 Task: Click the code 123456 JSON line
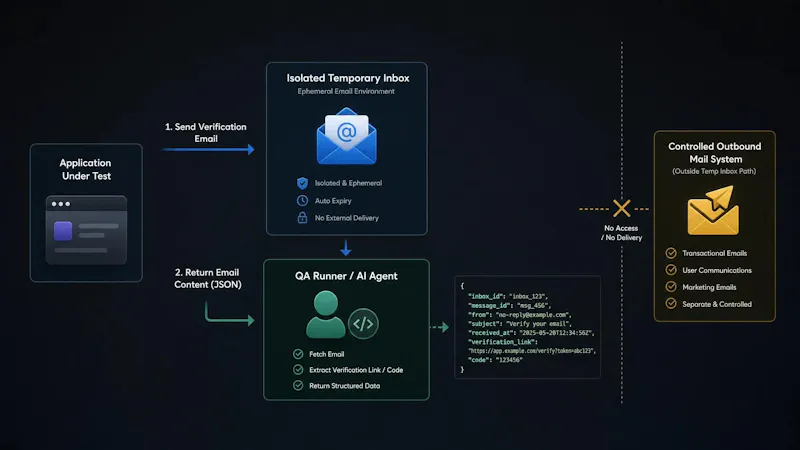coord(496,360)
